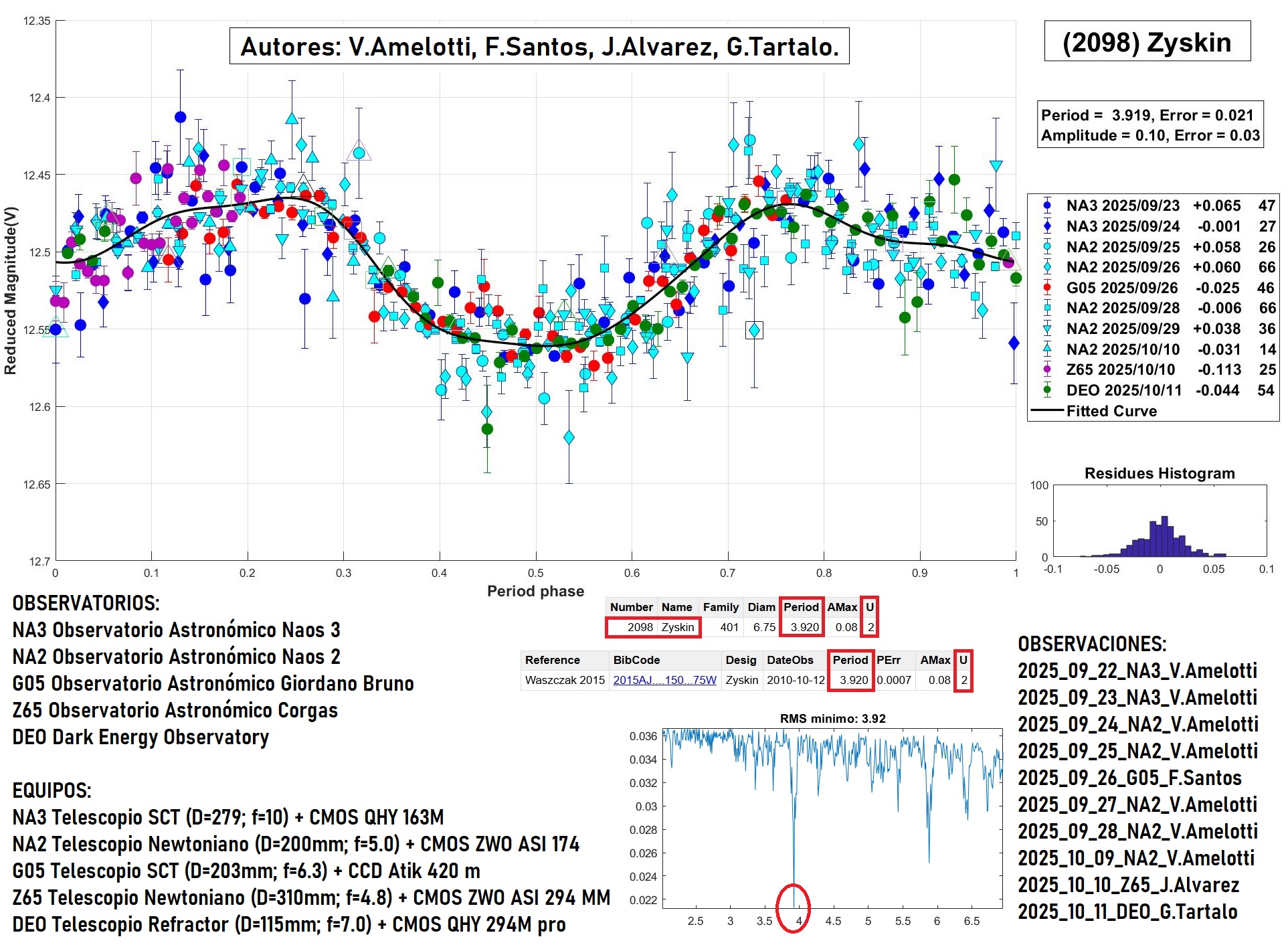Click the 2098 Zyskin cell highlighted in red
Screen dimensions: 1288x947
click(x=653, y=627)
